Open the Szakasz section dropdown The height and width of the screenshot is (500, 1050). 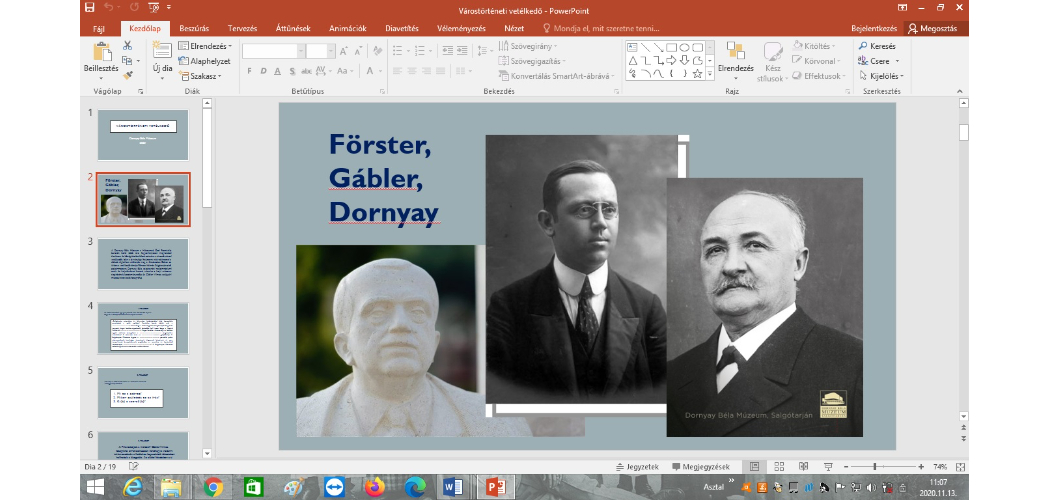point(202,75)
